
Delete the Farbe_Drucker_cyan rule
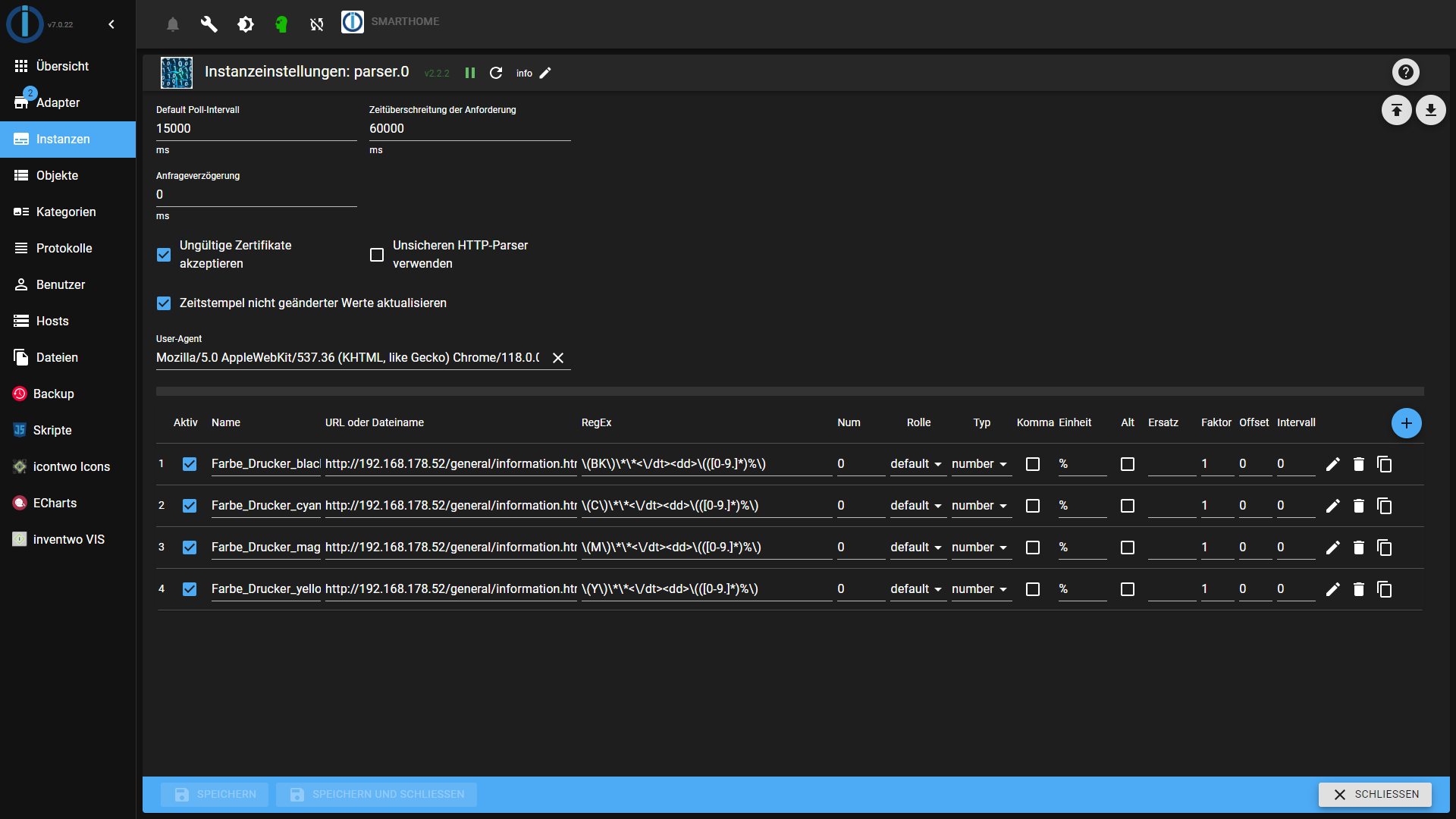[x=1358, y=506]
